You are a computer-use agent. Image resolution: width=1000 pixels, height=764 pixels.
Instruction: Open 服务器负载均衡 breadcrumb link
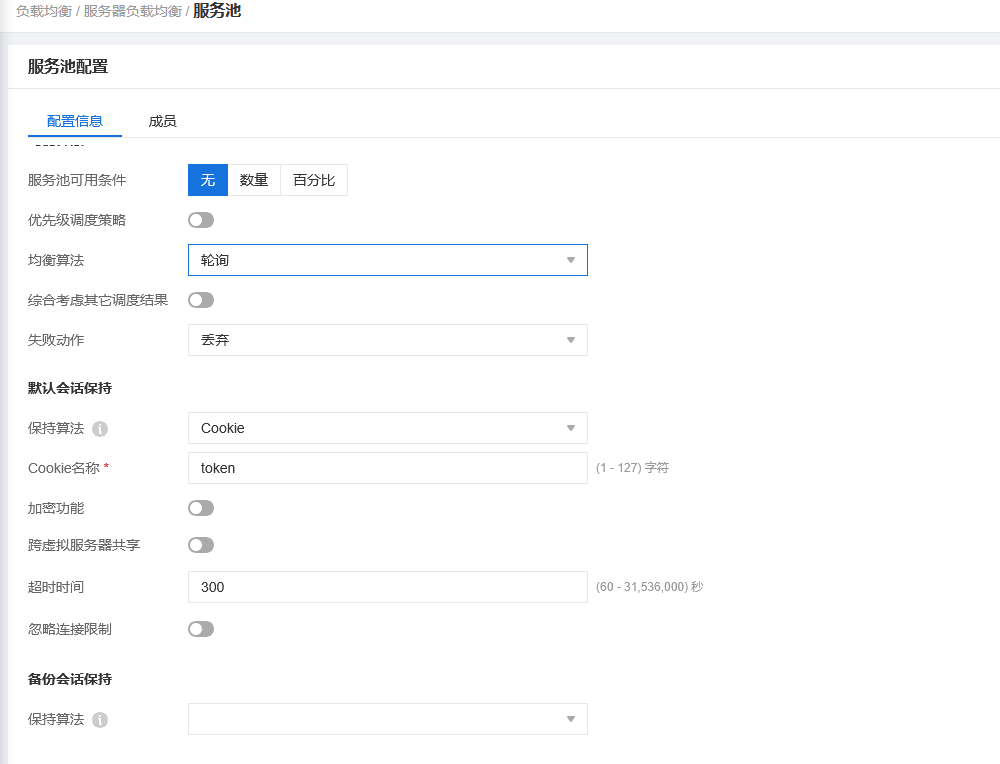tap(132, 11)
